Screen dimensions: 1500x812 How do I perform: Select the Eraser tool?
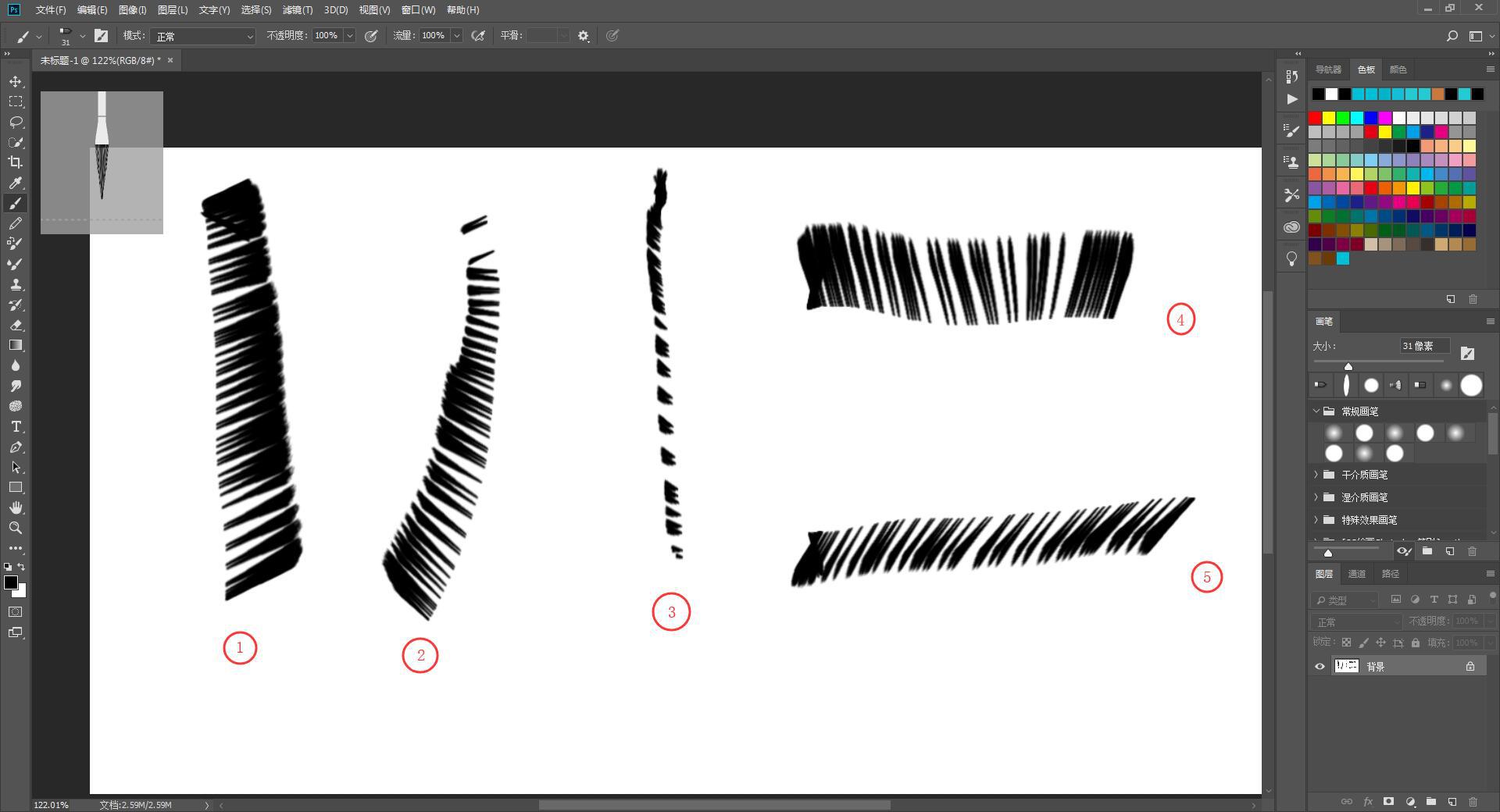pyautogui.click(x=16, y=325)
